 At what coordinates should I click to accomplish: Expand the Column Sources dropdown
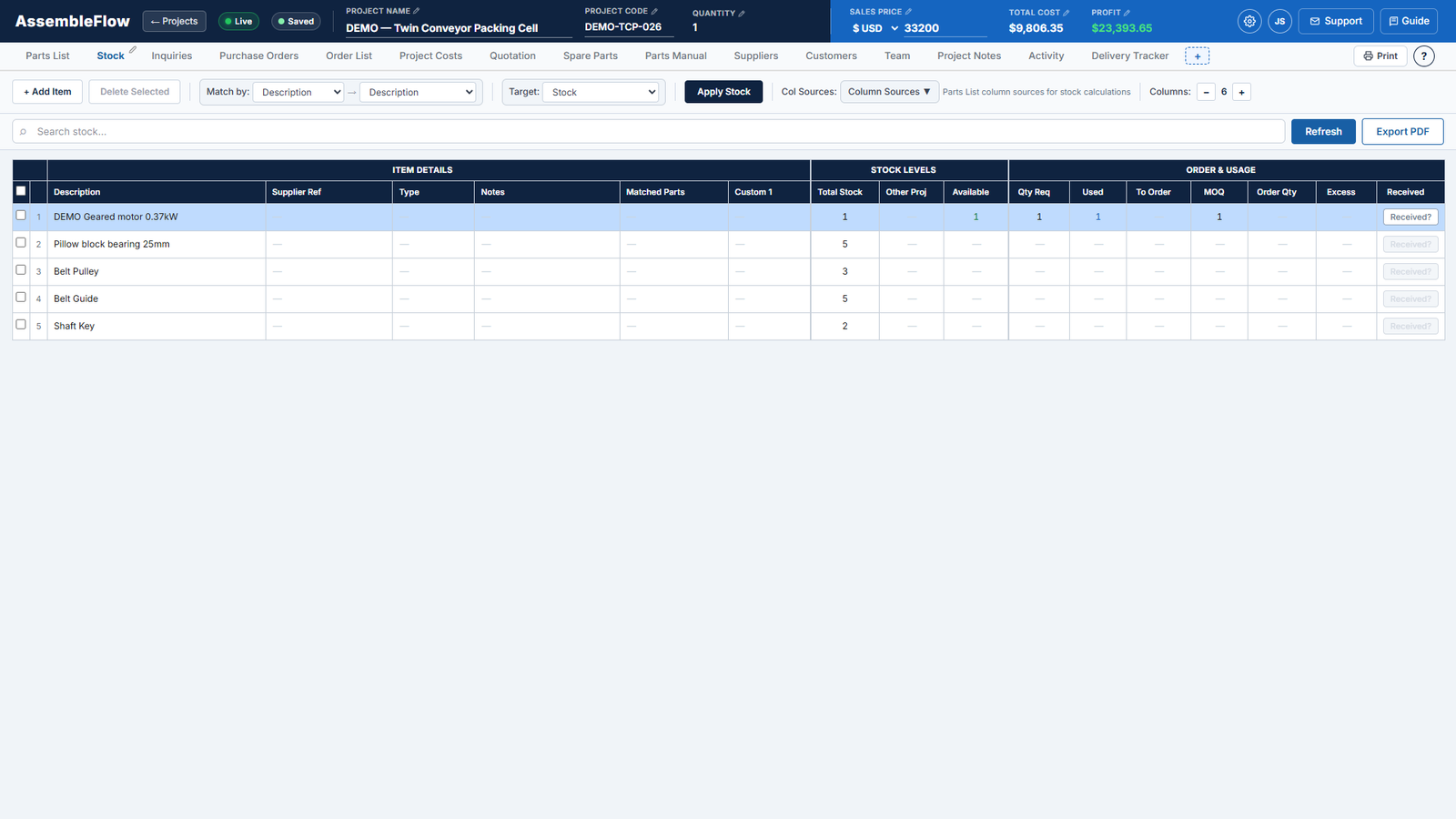click(x=889, y=92)
